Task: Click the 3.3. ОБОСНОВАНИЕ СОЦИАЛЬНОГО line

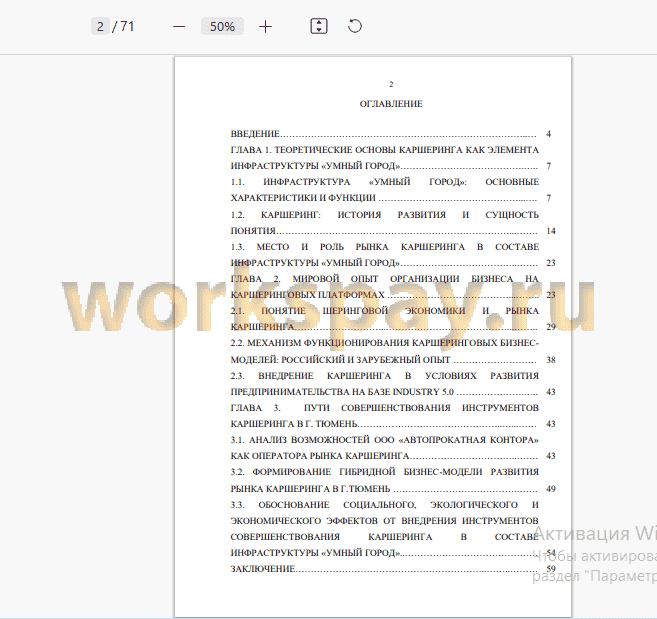Action: point(385,505)
